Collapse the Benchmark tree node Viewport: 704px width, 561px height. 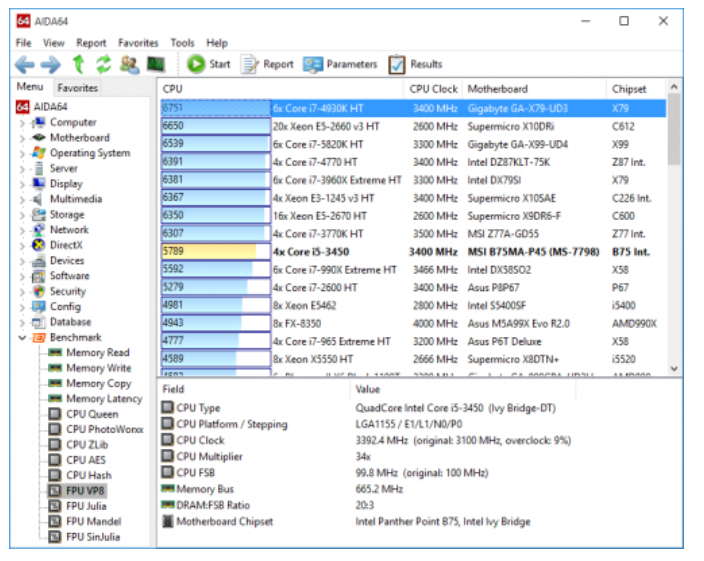click(x=22, y=338)
